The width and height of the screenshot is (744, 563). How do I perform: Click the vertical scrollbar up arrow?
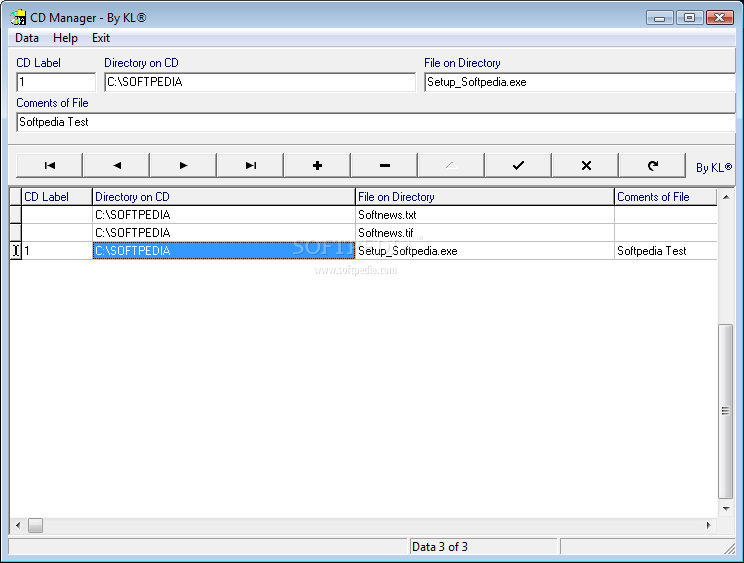tap(726, 197)
